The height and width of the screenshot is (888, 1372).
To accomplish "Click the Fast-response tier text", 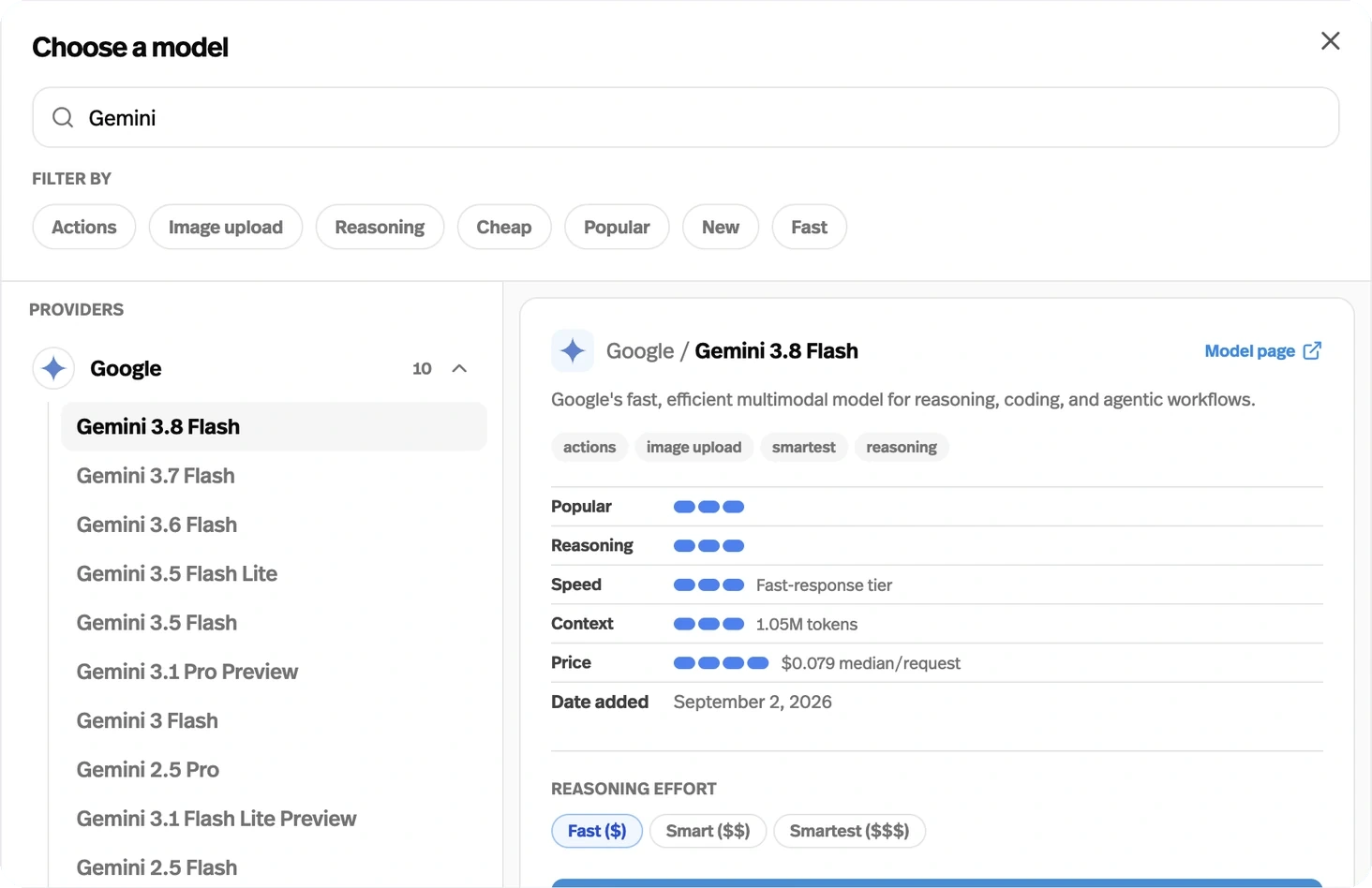I will [824, 585].
